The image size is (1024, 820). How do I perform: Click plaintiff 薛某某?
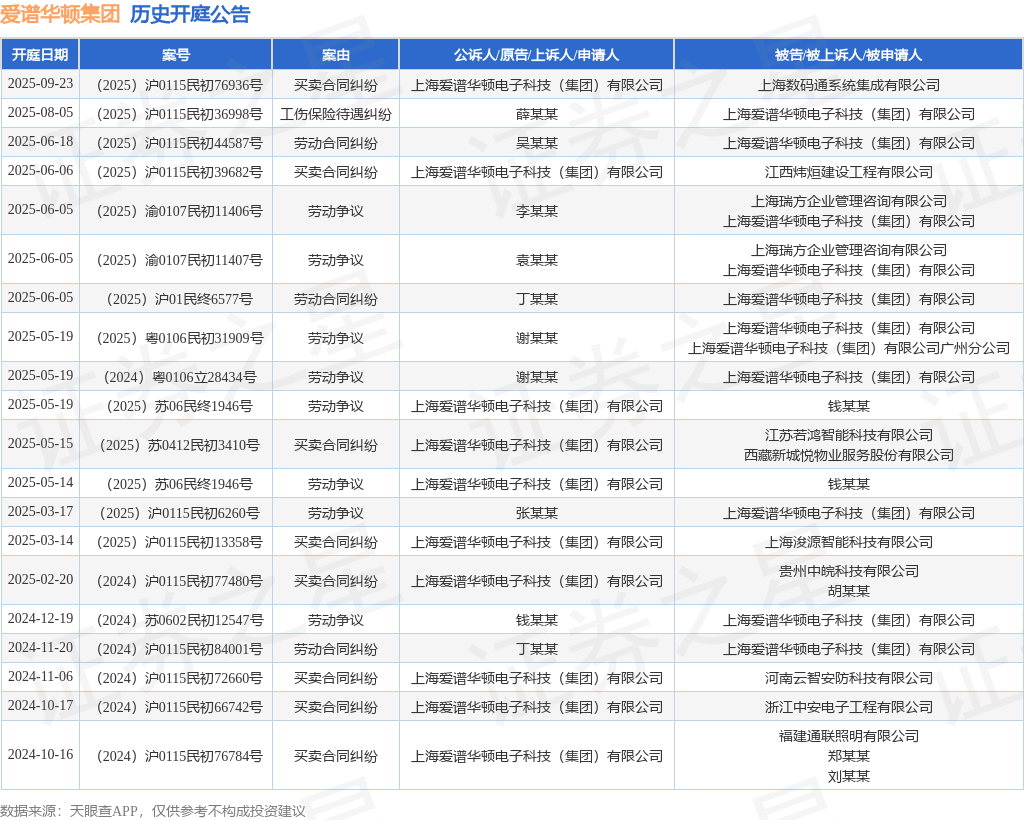coord(536,114)
